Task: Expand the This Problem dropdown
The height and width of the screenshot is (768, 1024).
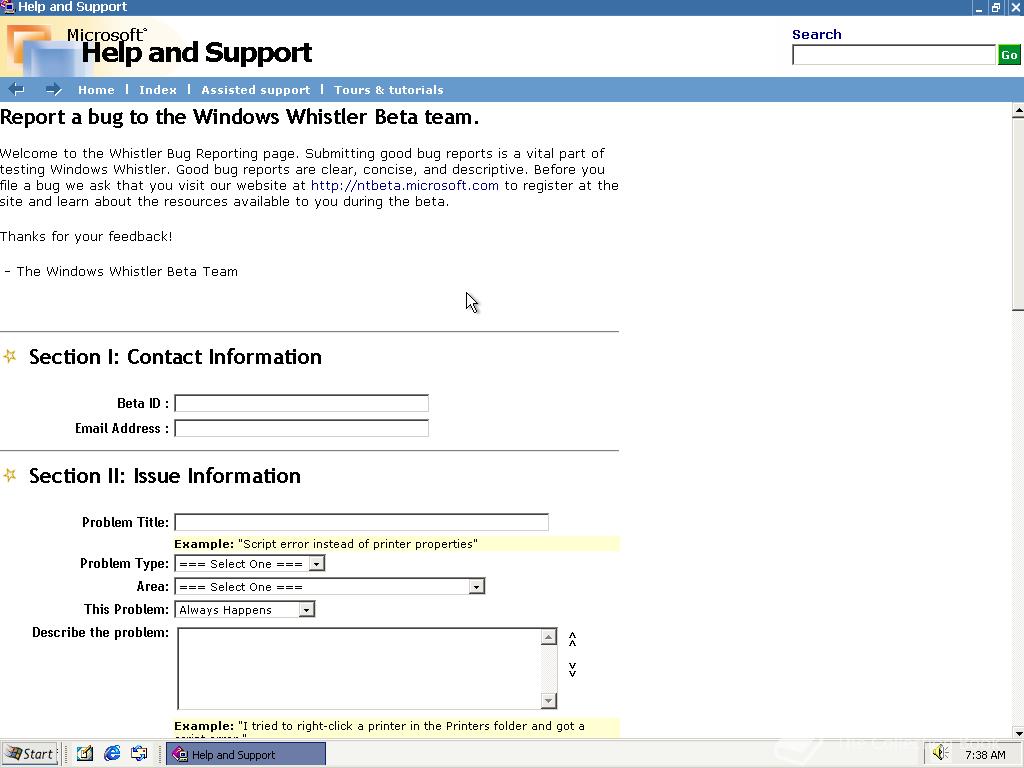Action: 306,610
